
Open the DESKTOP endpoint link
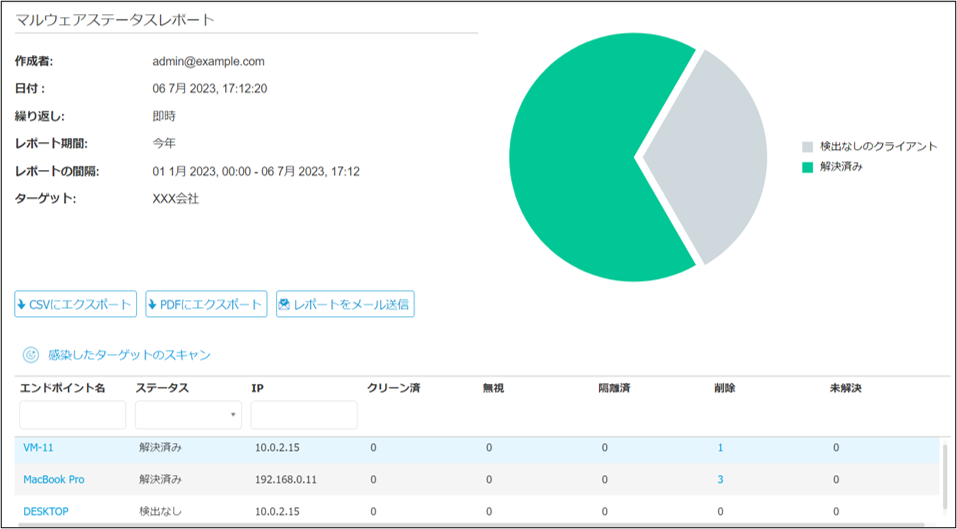pyautogui.click(x=46, y=512)
